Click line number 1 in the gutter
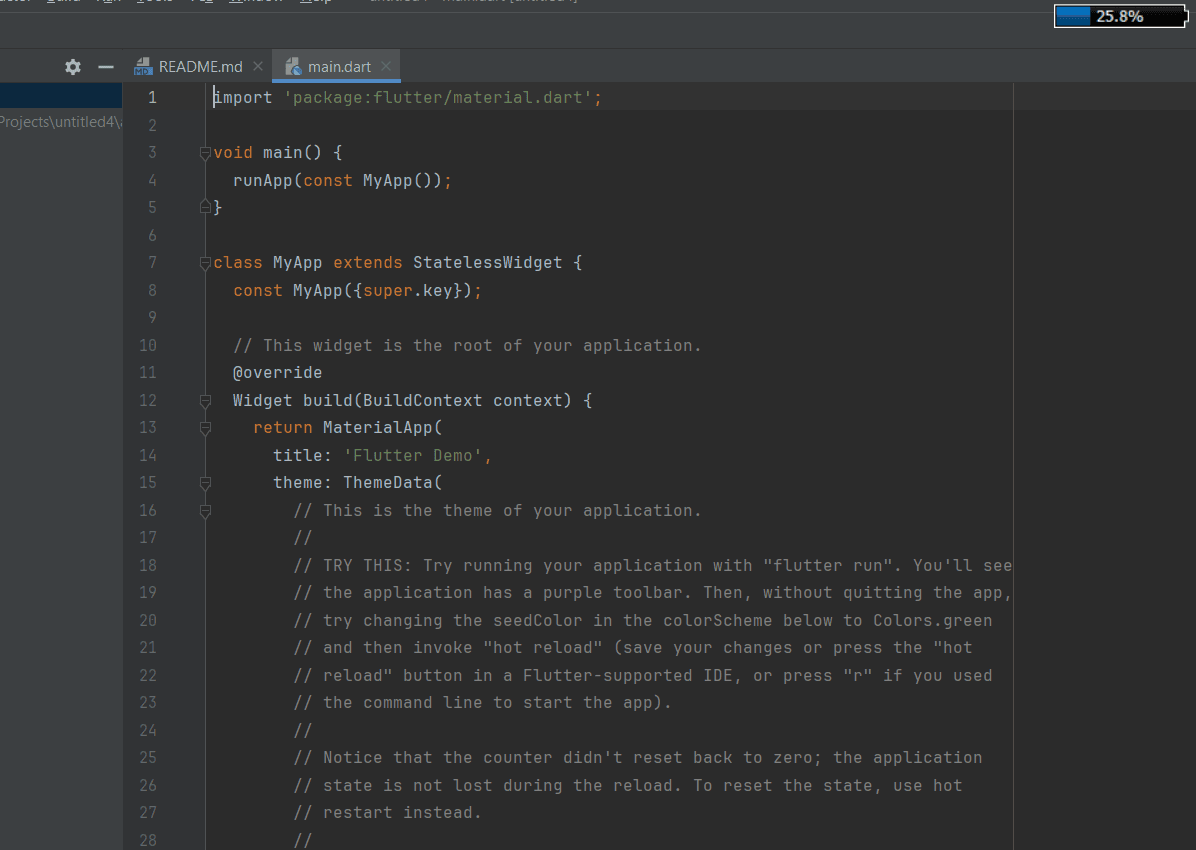Image resolution: width=1196 pixels, height=850 pixels. tap(152, 98)
